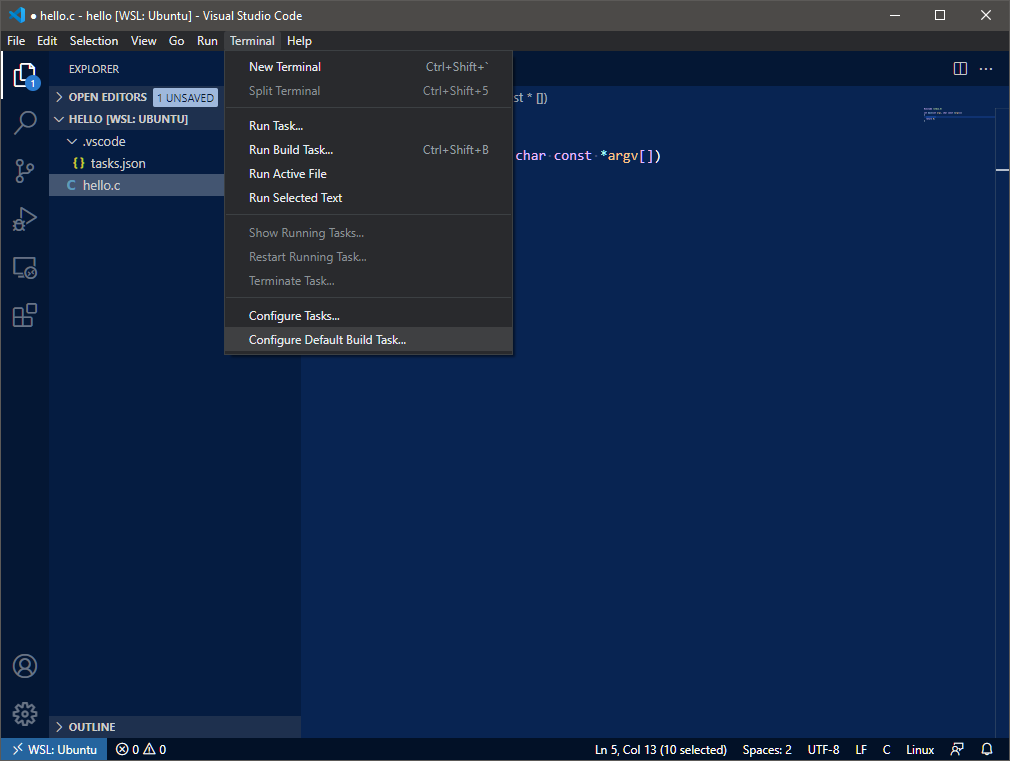Minimize the VS Code window
Image resolution: width=1010 pixels, height=761 pixels.
click(x=895, y=15)
